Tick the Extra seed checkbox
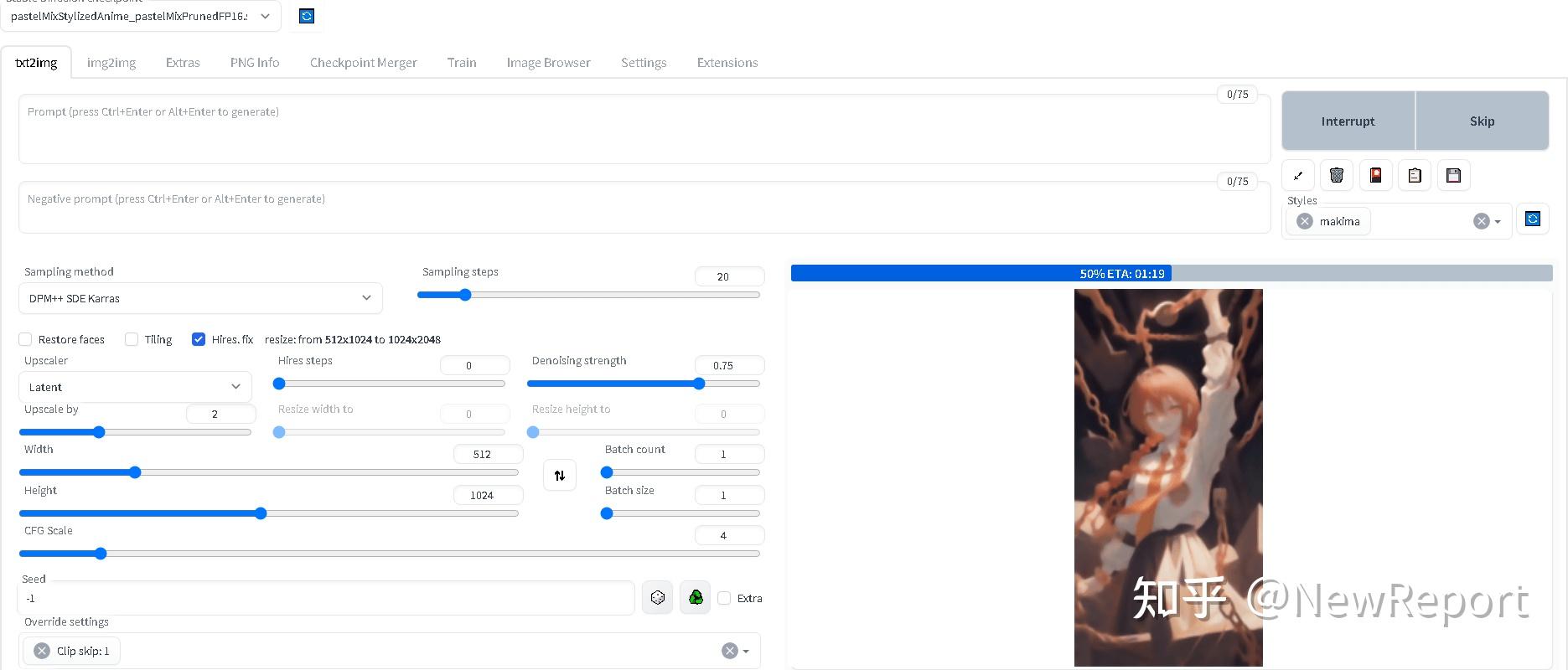The height and width of the screenshot is (670, 1568). coord(724,598)
